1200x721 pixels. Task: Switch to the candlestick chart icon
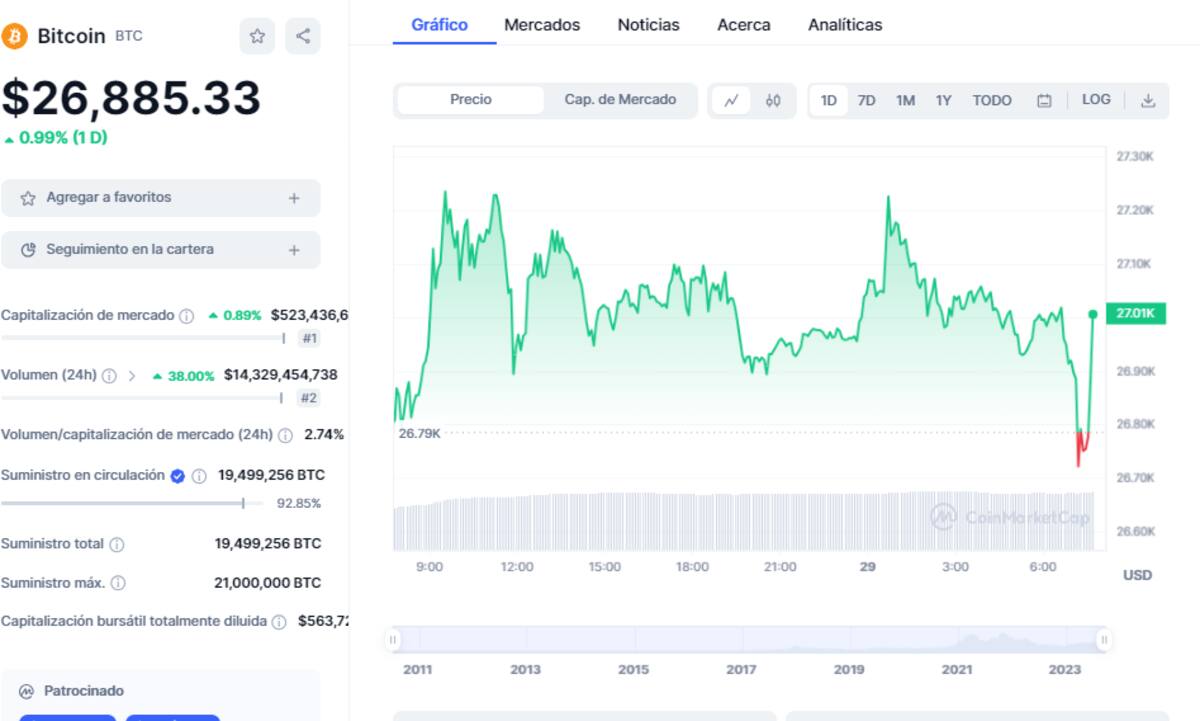point(773,100)
